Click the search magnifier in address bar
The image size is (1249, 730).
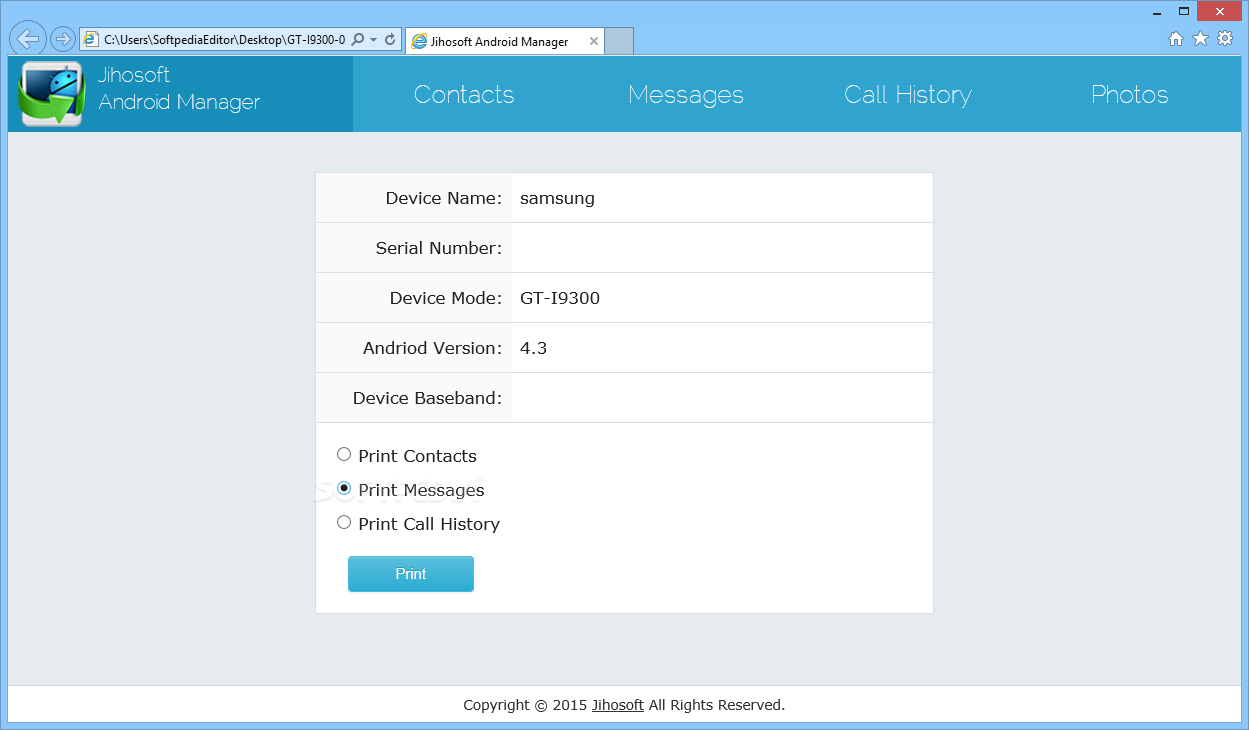click(x=359, y=40)
